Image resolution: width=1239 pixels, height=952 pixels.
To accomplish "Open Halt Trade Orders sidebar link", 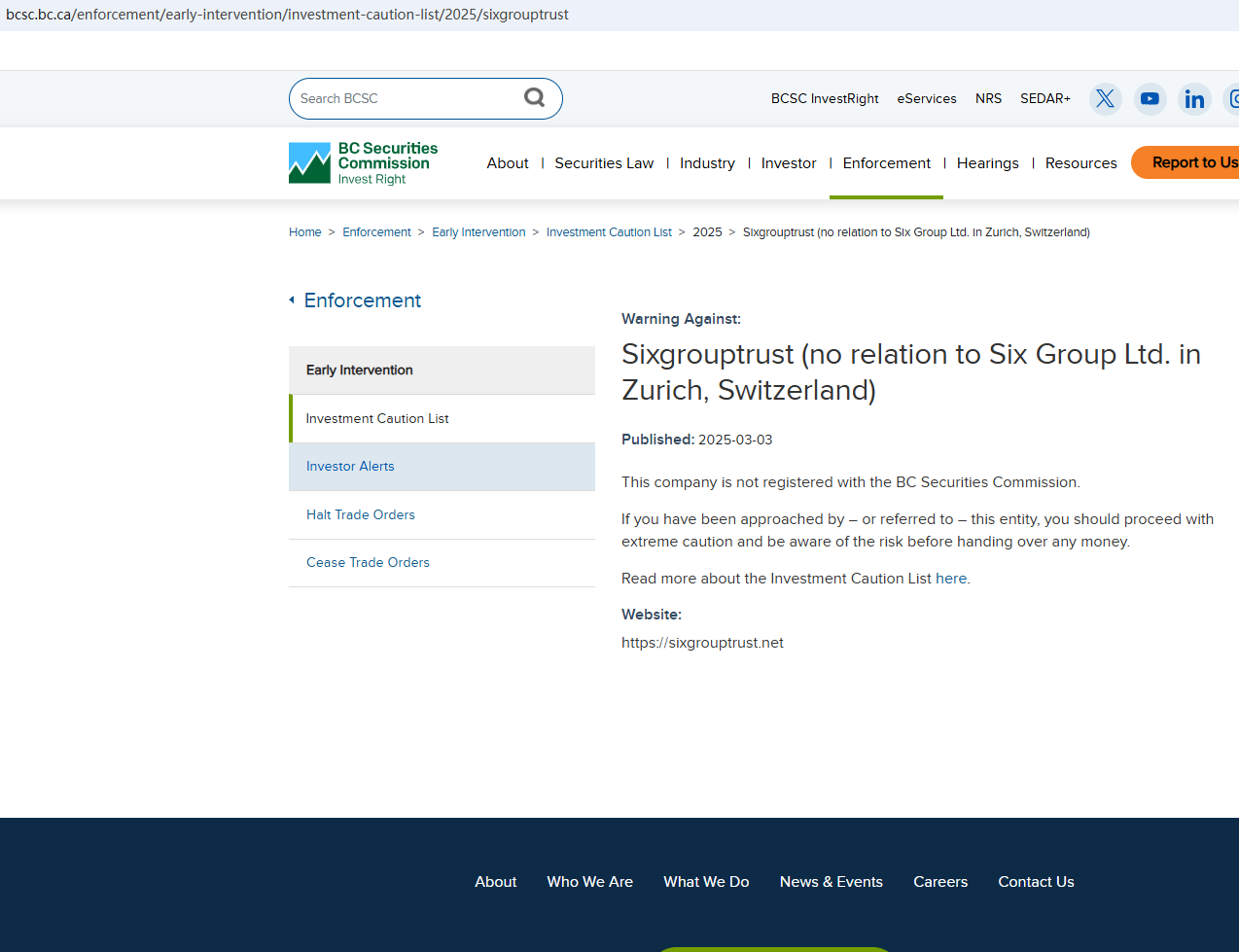I will point(361,515).
